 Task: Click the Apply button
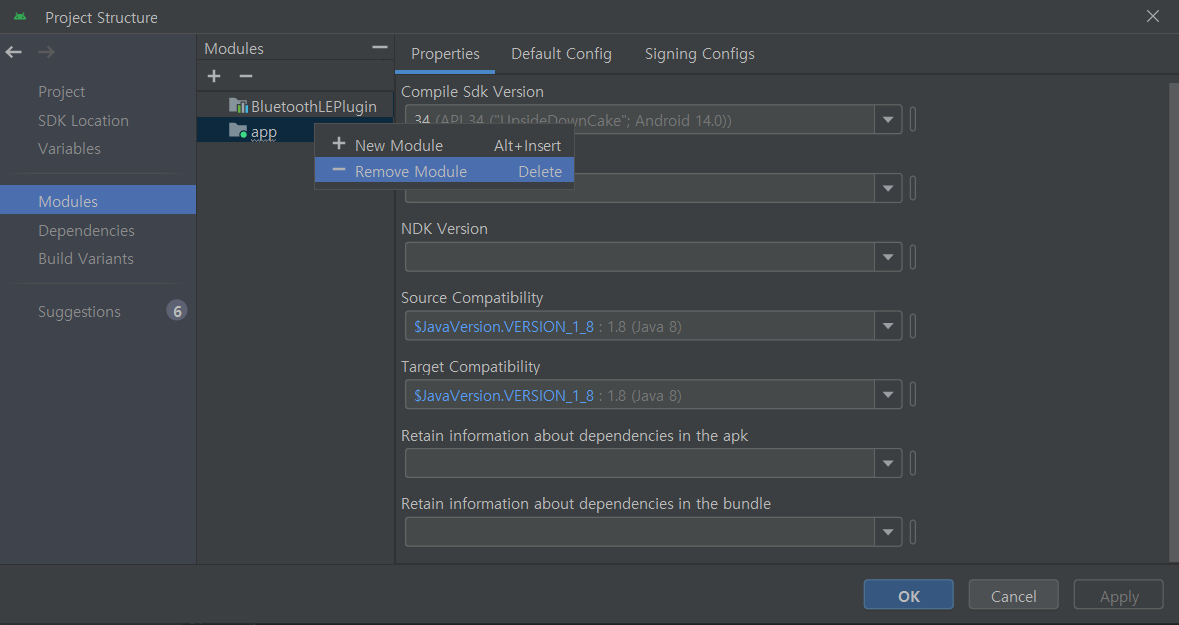1119,596
